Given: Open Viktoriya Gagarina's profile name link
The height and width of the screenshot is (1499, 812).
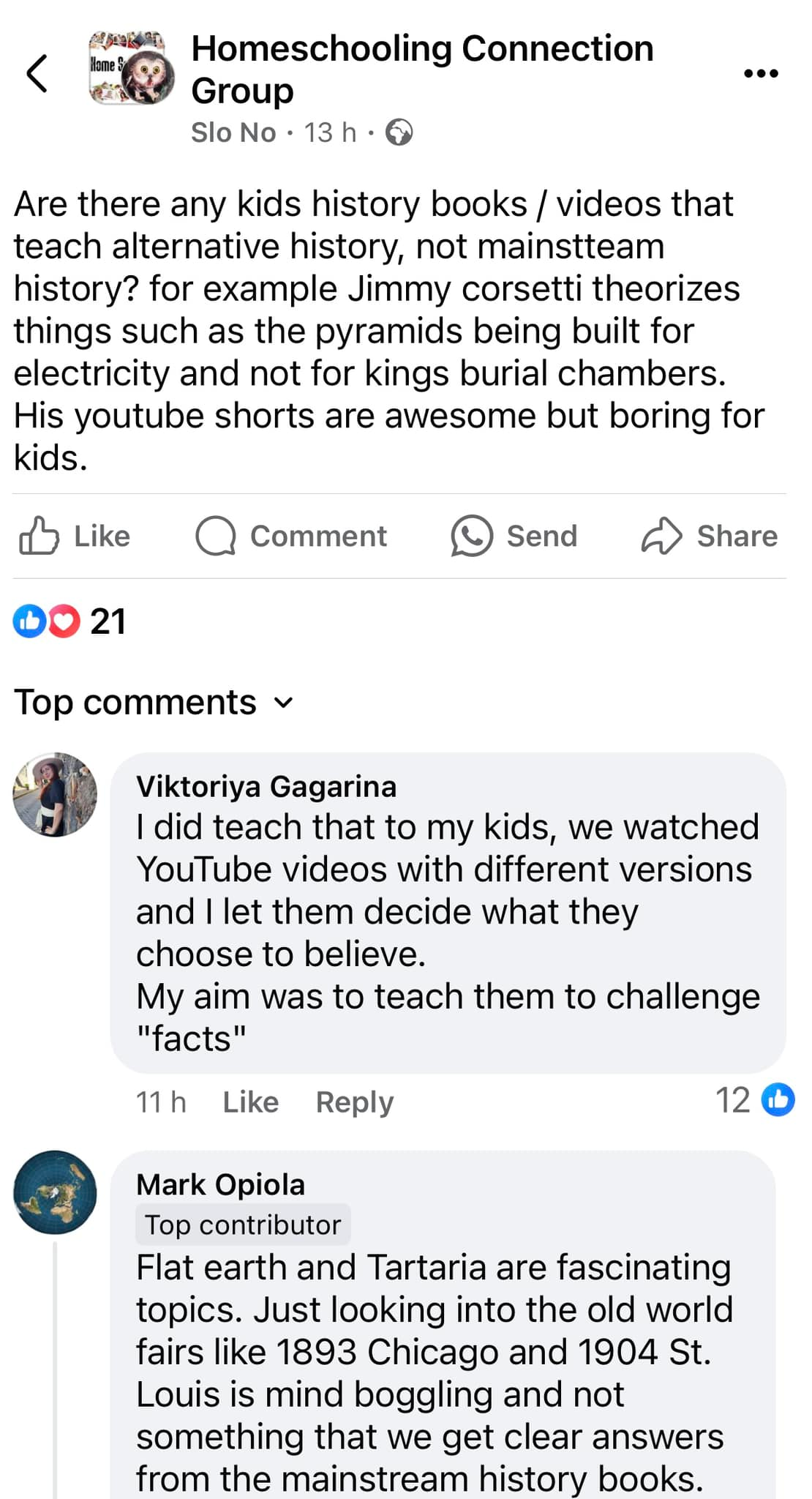Looking at the screenshot, I should click(x=266, y=787).
